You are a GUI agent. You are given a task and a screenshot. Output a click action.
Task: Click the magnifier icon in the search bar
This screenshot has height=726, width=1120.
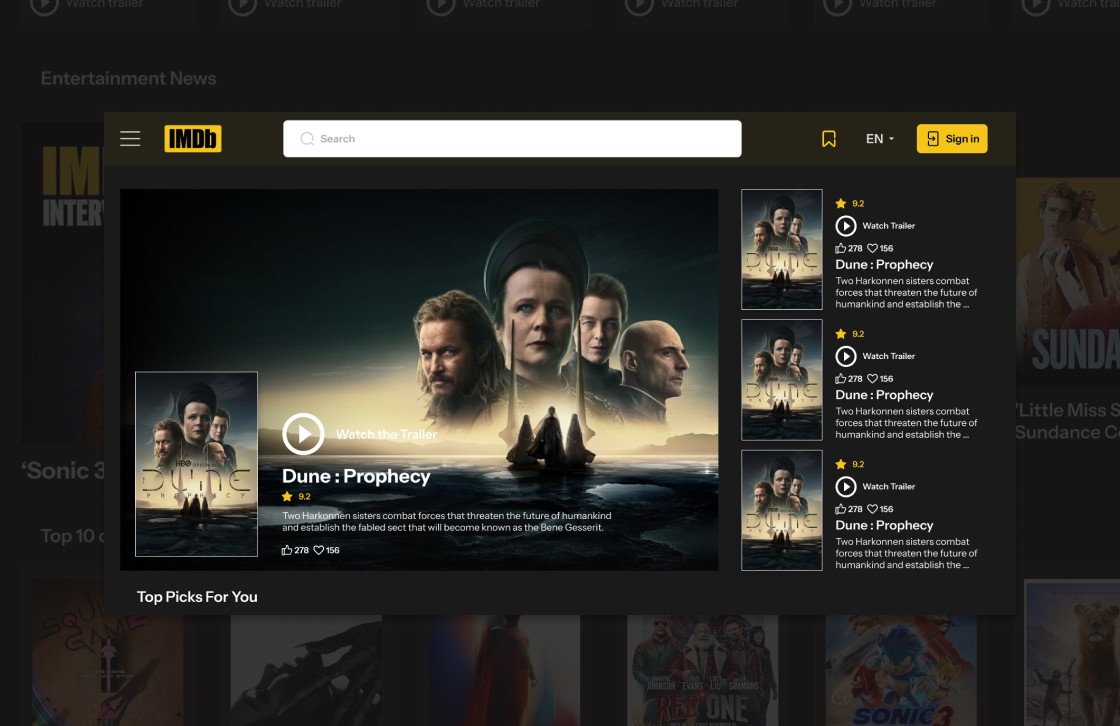tap(307, 139)
